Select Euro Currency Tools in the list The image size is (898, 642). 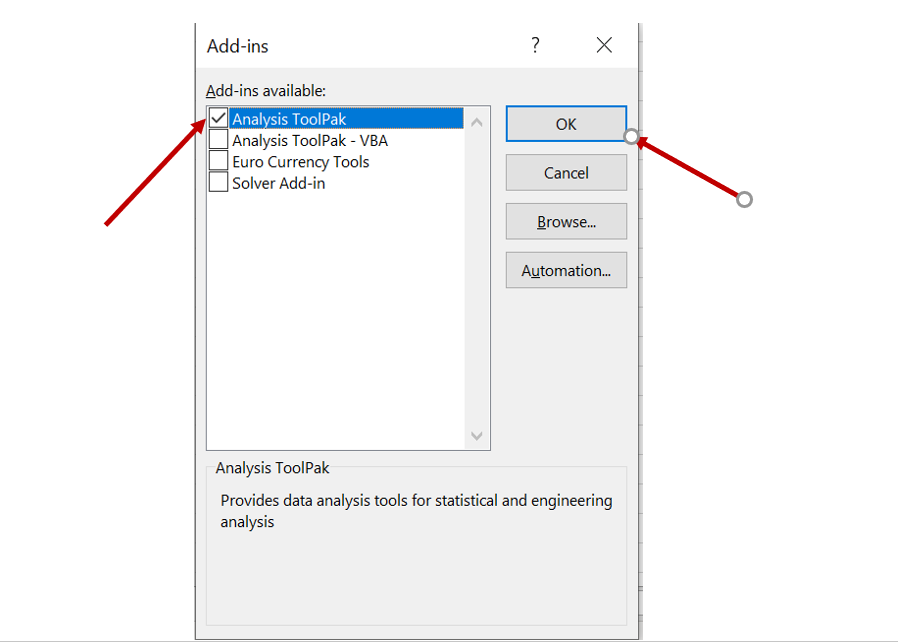click(300, 160)
